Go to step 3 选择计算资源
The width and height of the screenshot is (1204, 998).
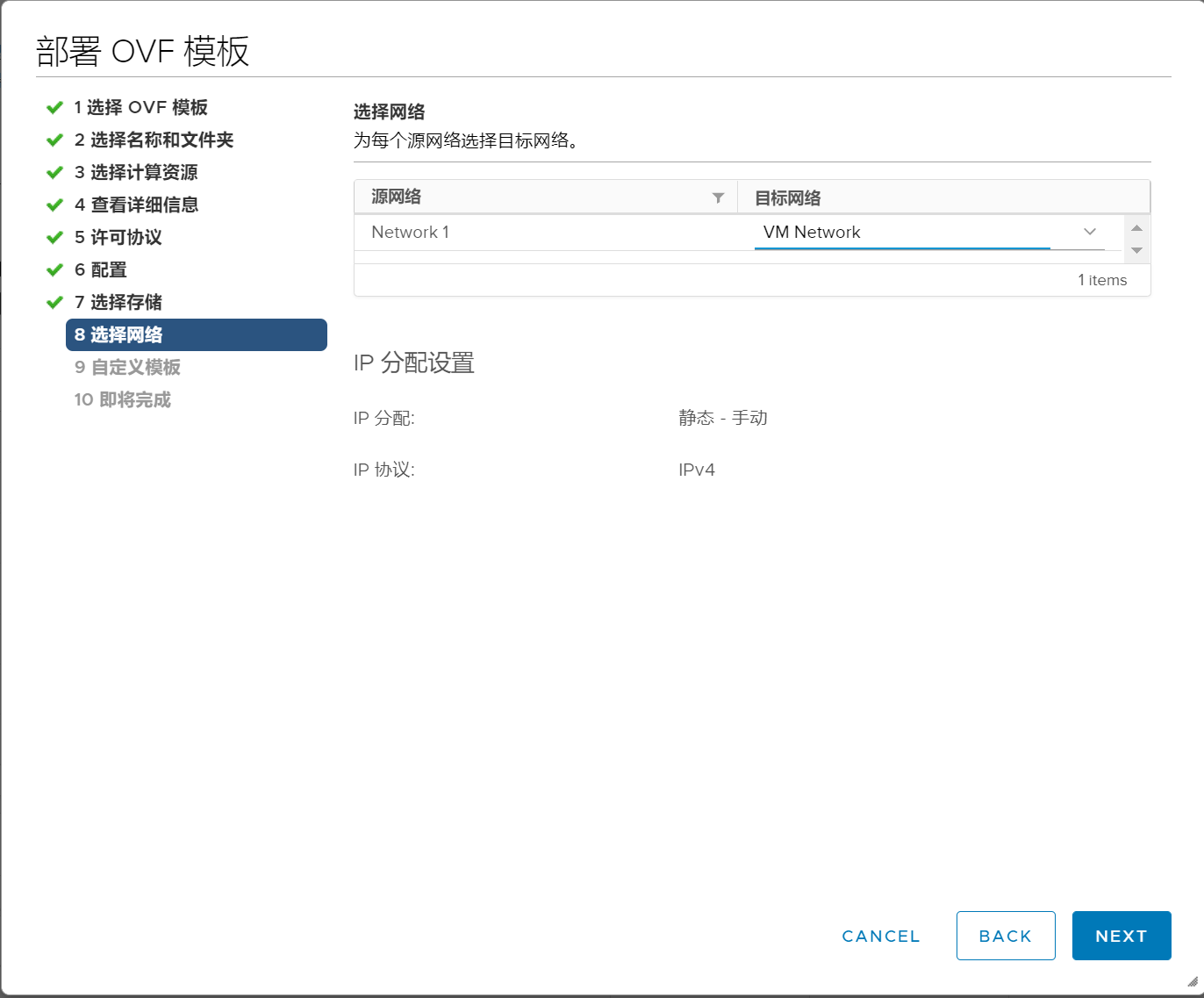pyautogui.click(x=136, y=172)
